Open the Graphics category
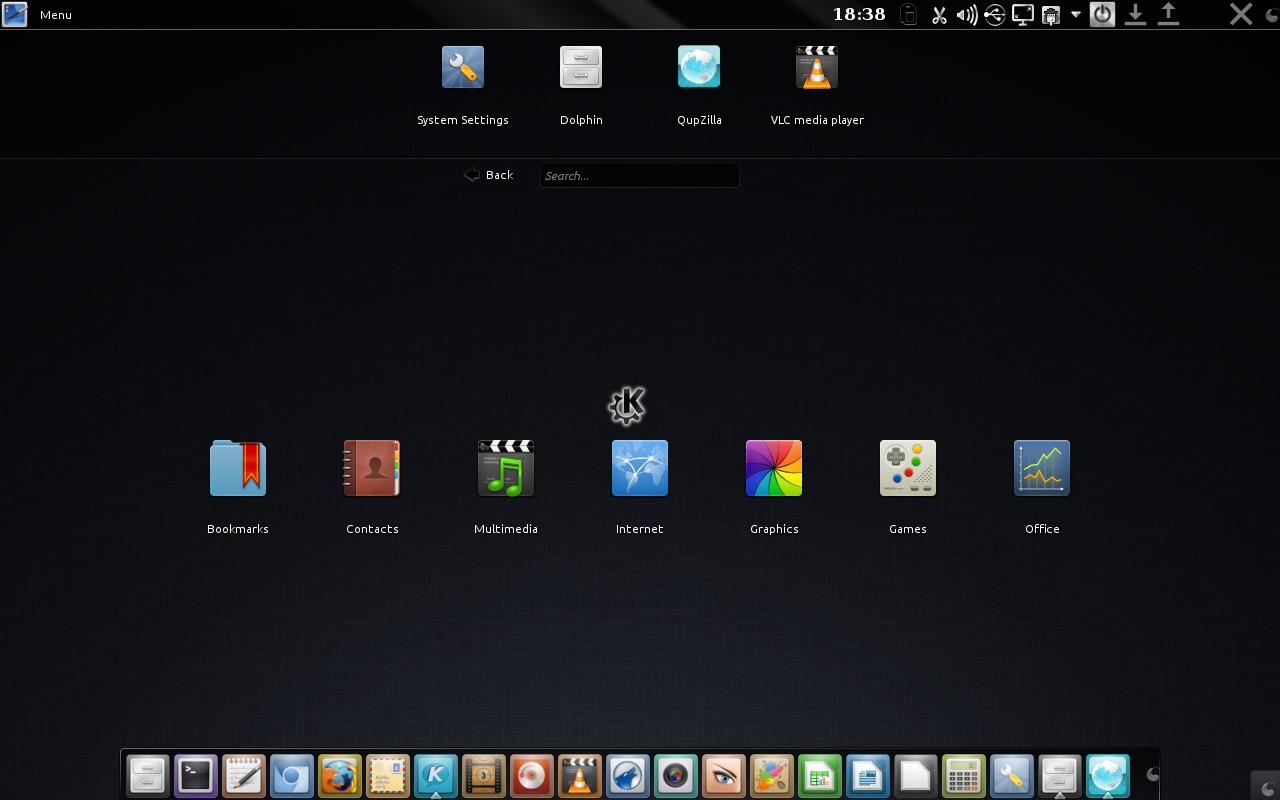The image size is (1280, 800). [774, 486]
